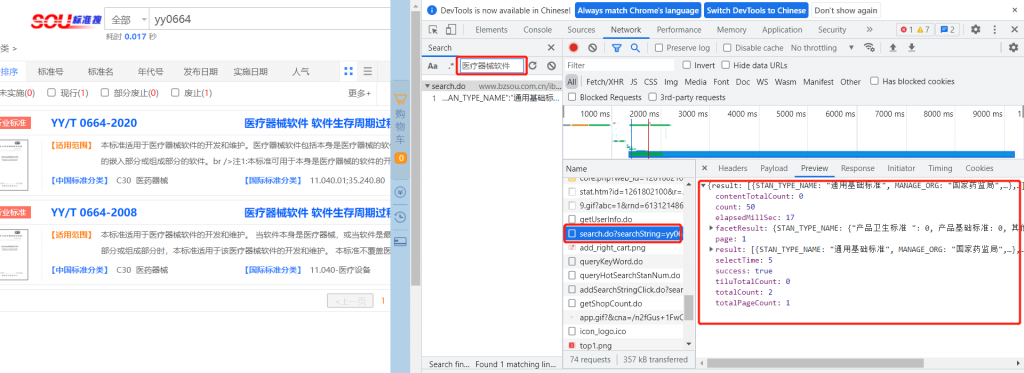
Task: Tick the Hide data URLs checkbox
Action: tap(726, 65)
